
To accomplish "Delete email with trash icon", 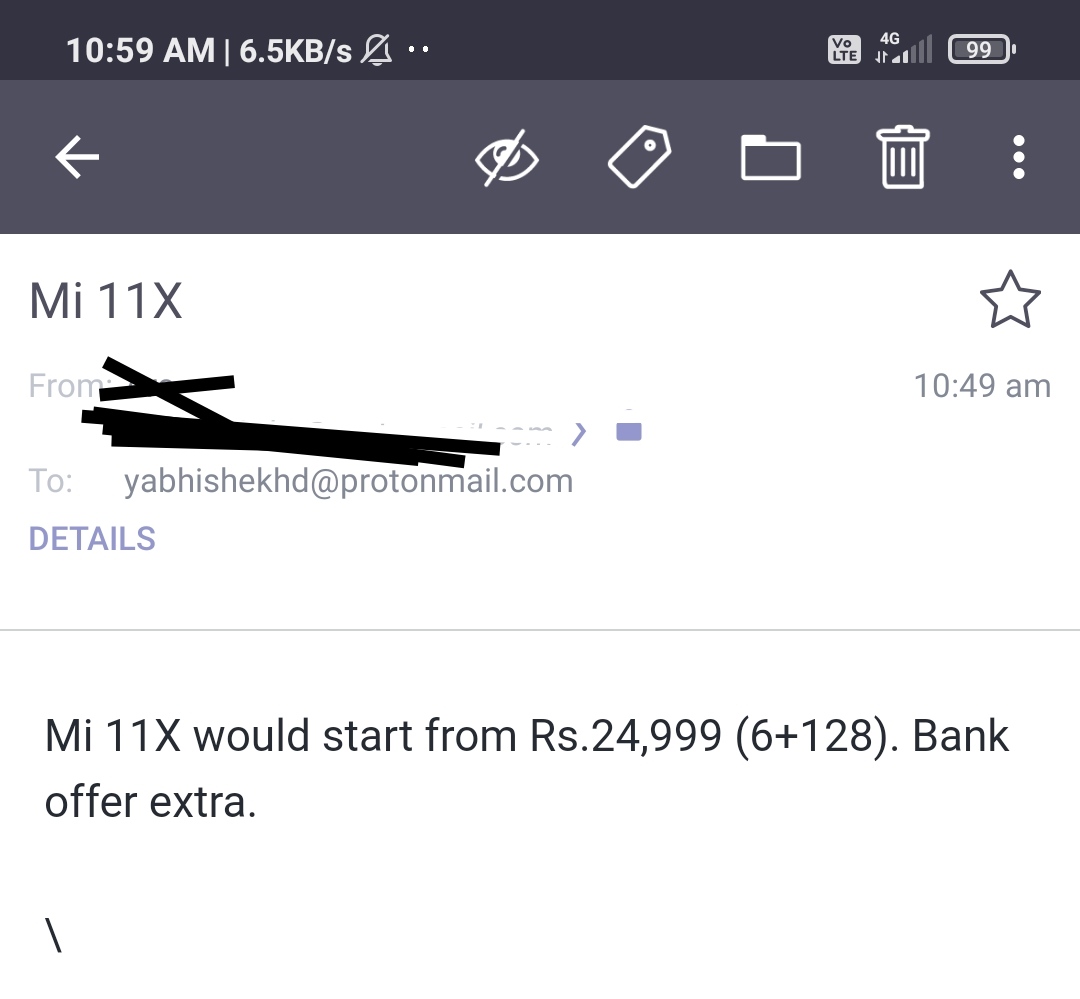I will tap(902, 157).
